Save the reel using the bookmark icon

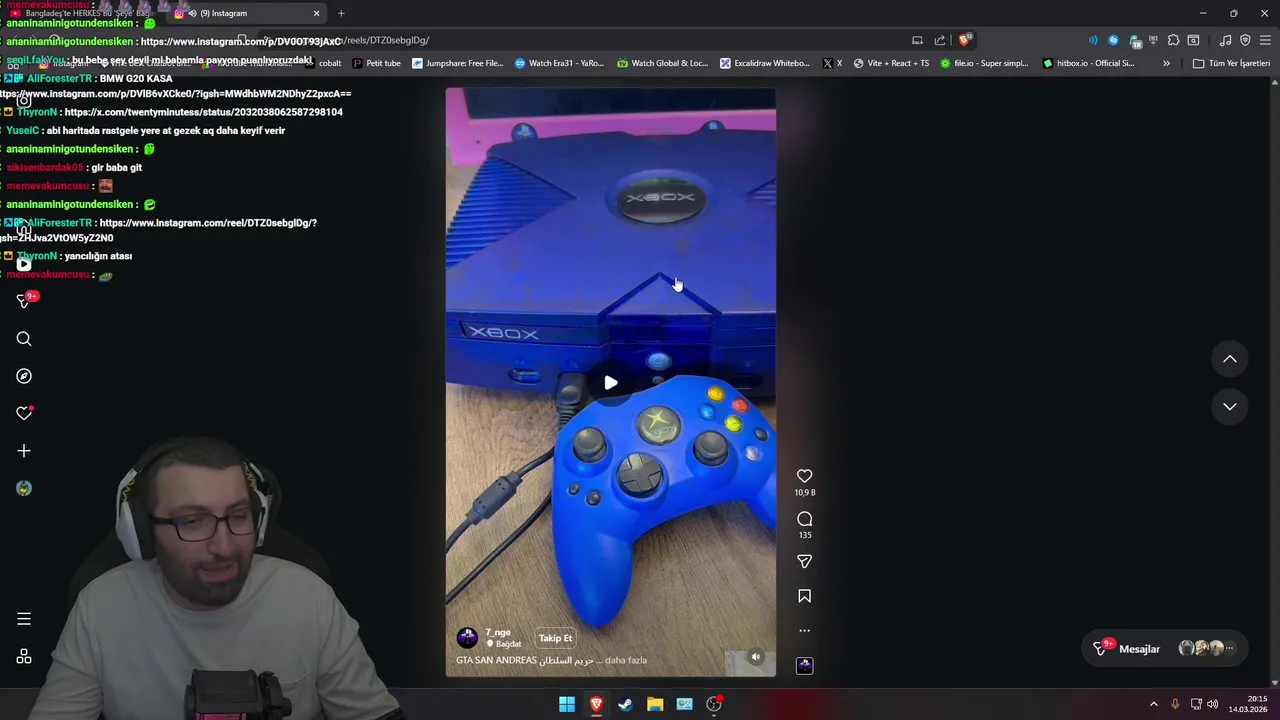pos(804,596)
